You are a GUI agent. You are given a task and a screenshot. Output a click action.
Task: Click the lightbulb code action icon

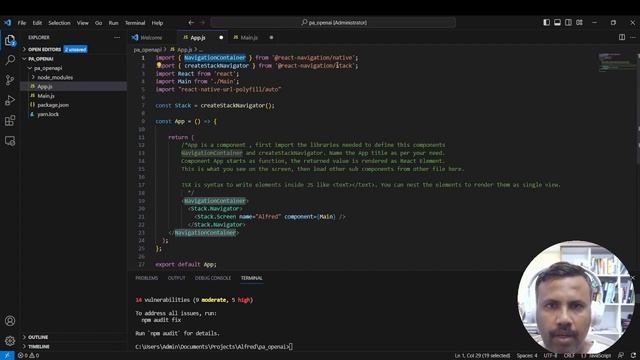158,65
